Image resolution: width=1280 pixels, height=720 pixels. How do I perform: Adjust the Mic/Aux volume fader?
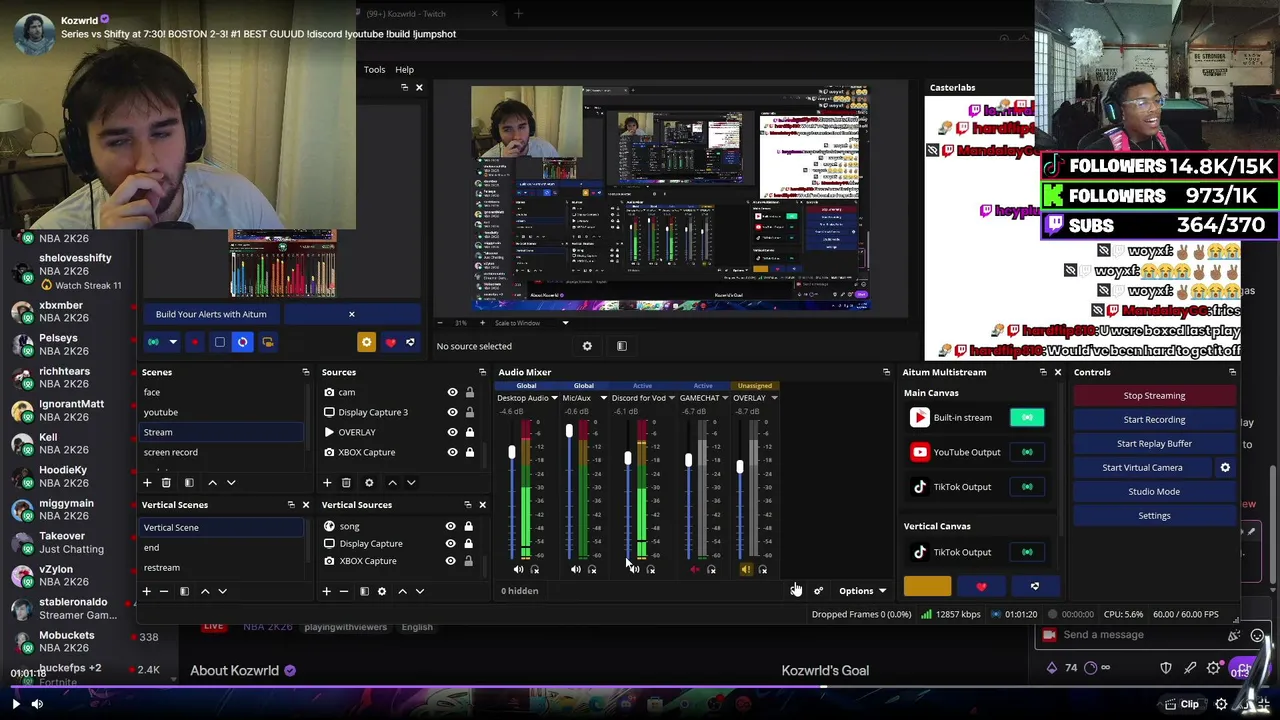[x=569, y=431]
